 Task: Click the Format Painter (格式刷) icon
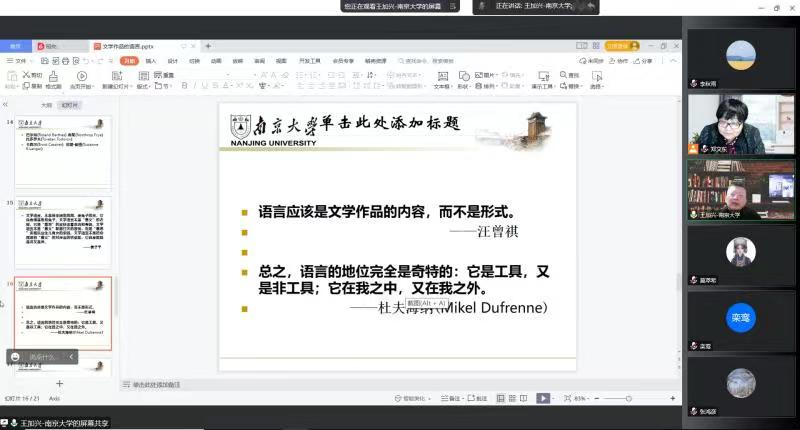pyautogui.click(x=55, y=76)
